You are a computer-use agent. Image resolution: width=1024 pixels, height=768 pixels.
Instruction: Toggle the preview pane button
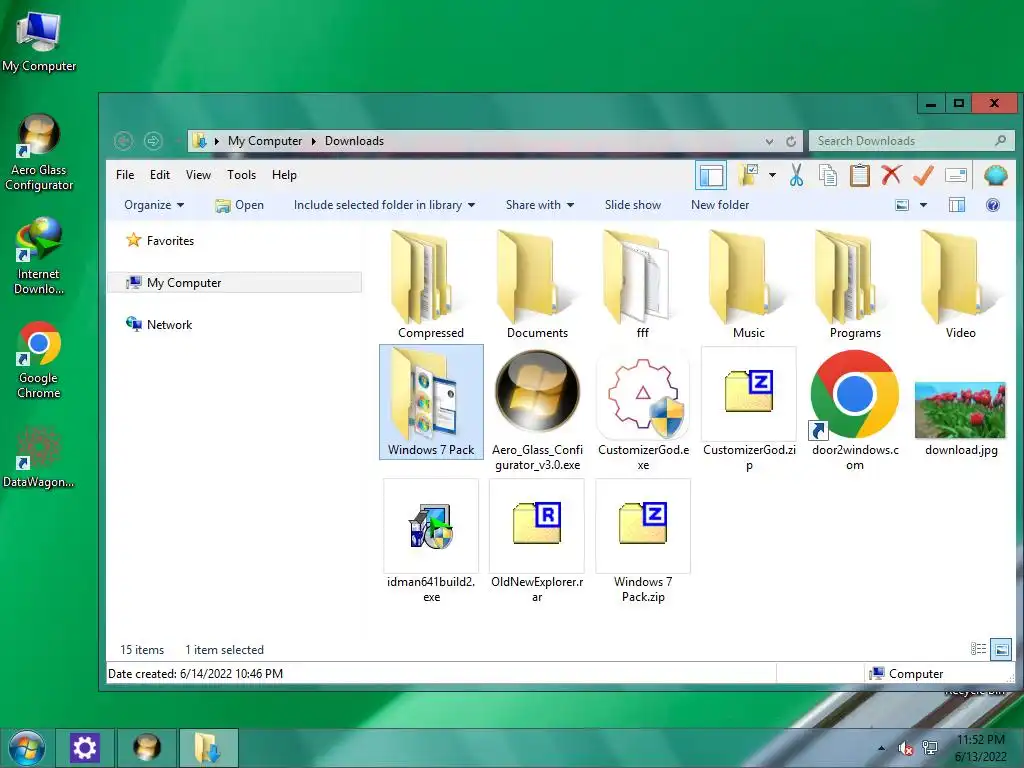(x=957, y=205)
